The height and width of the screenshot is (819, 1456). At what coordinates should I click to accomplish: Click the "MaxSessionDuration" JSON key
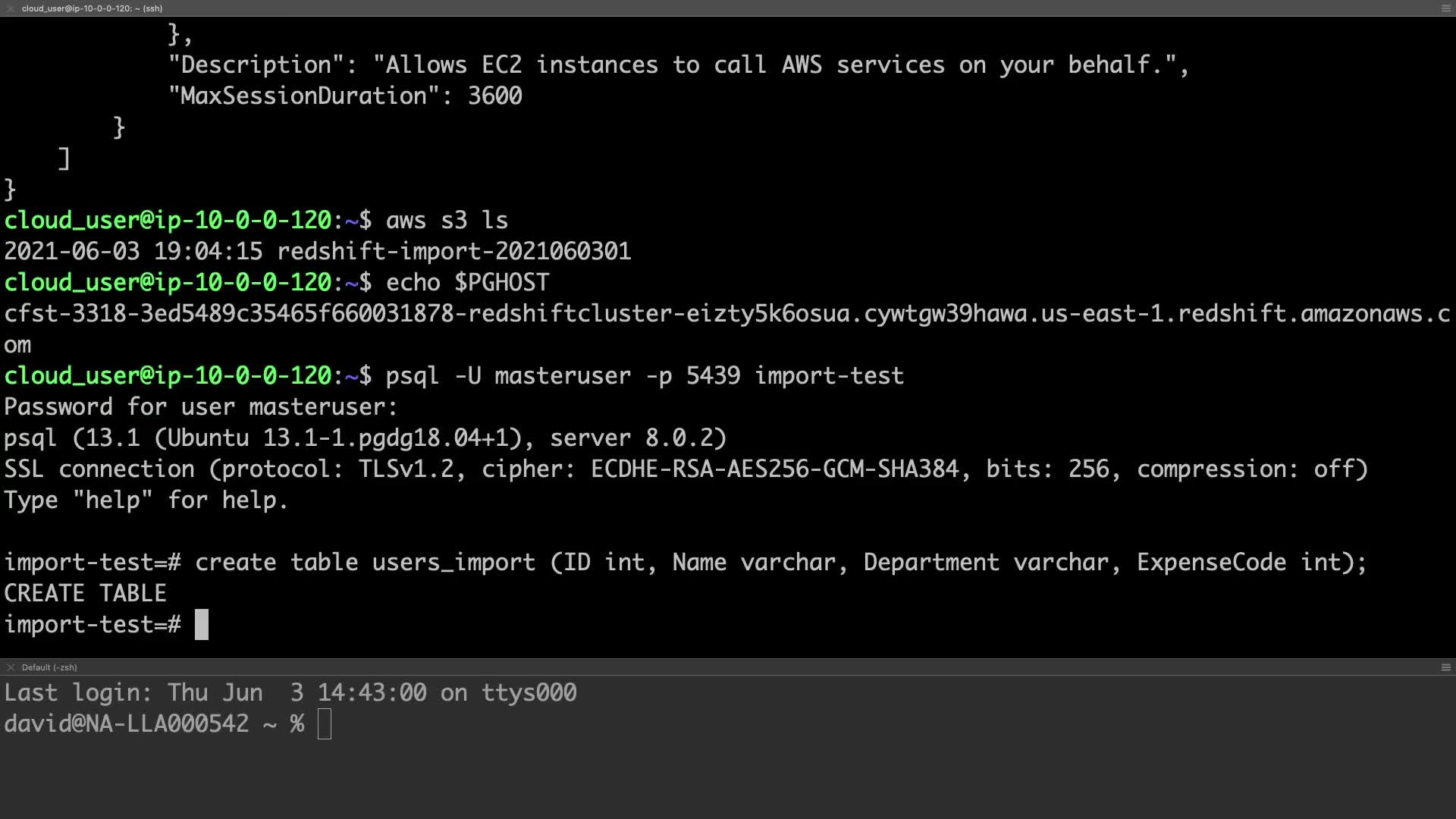(304, 96)
